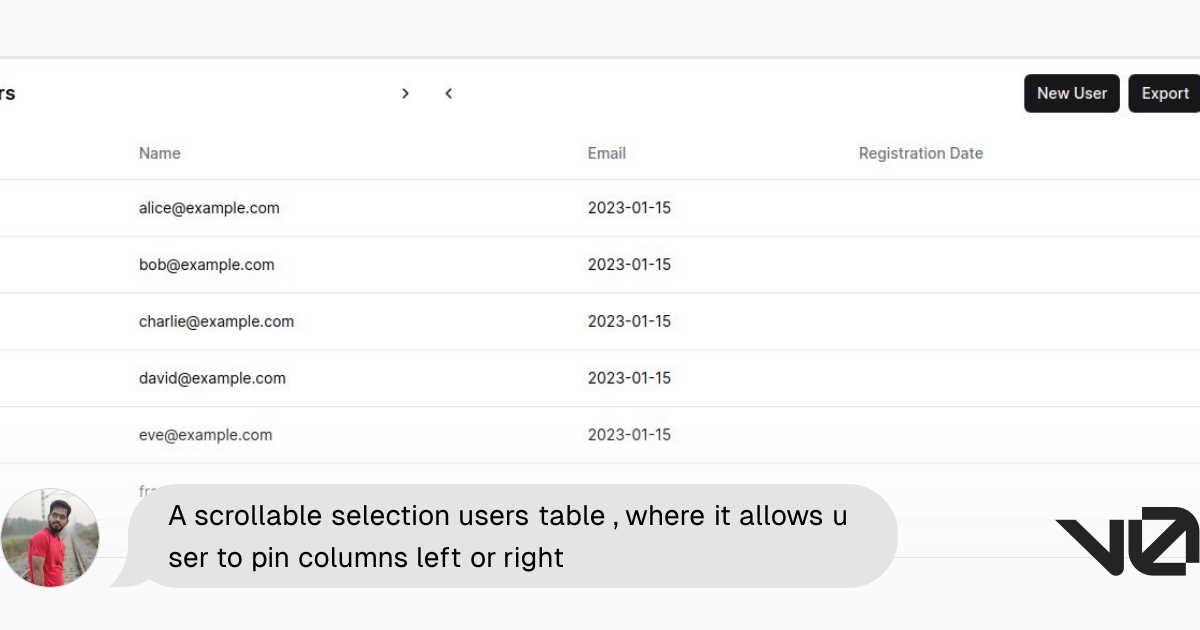
Task: Click the Export button
Action: tap(1165, 93)
